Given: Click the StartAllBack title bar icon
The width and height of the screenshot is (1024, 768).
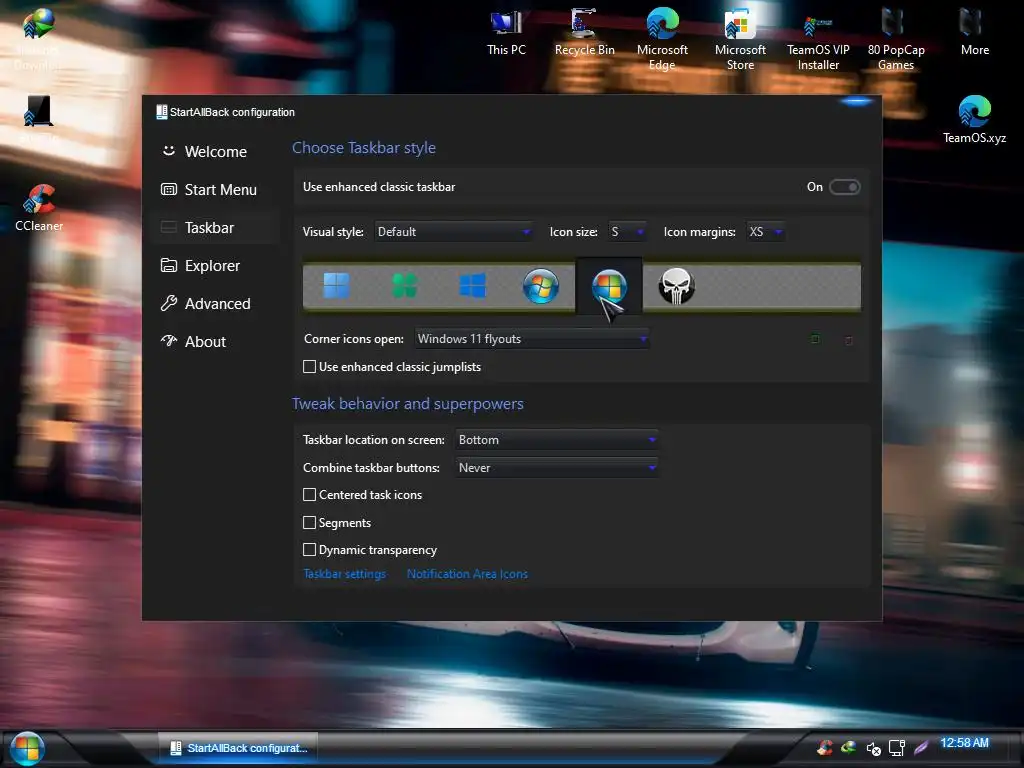Looking at the screenshot, I should (161, 112).
